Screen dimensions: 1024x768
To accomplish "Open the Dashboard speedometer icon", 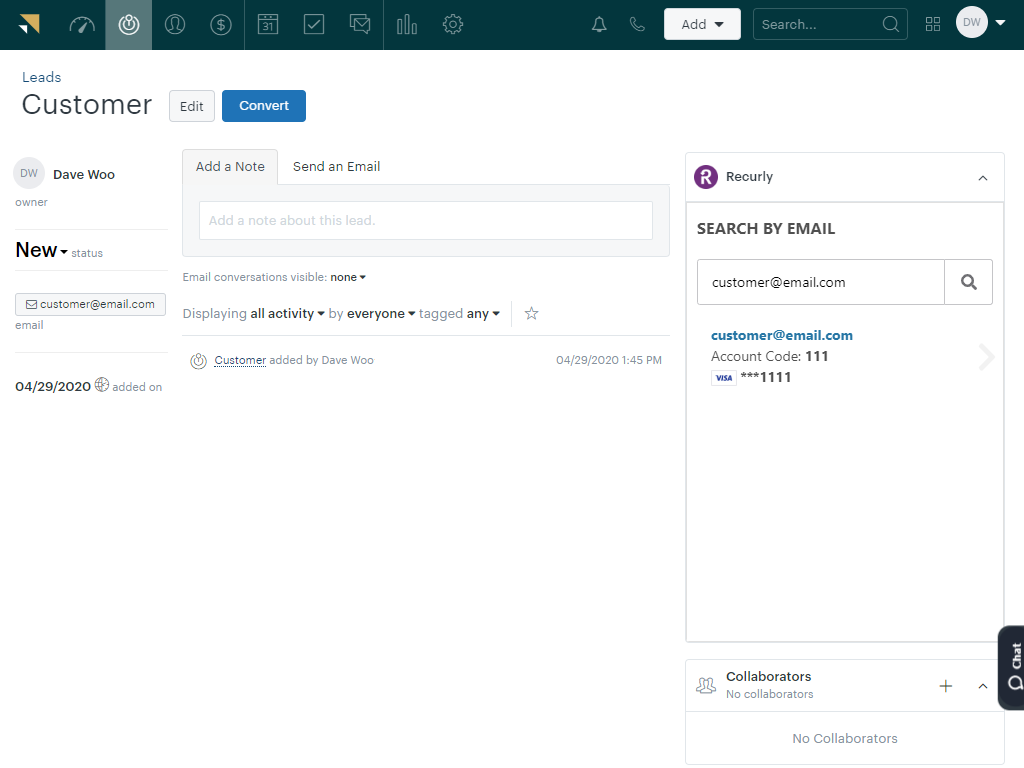I will coord(82,25).
